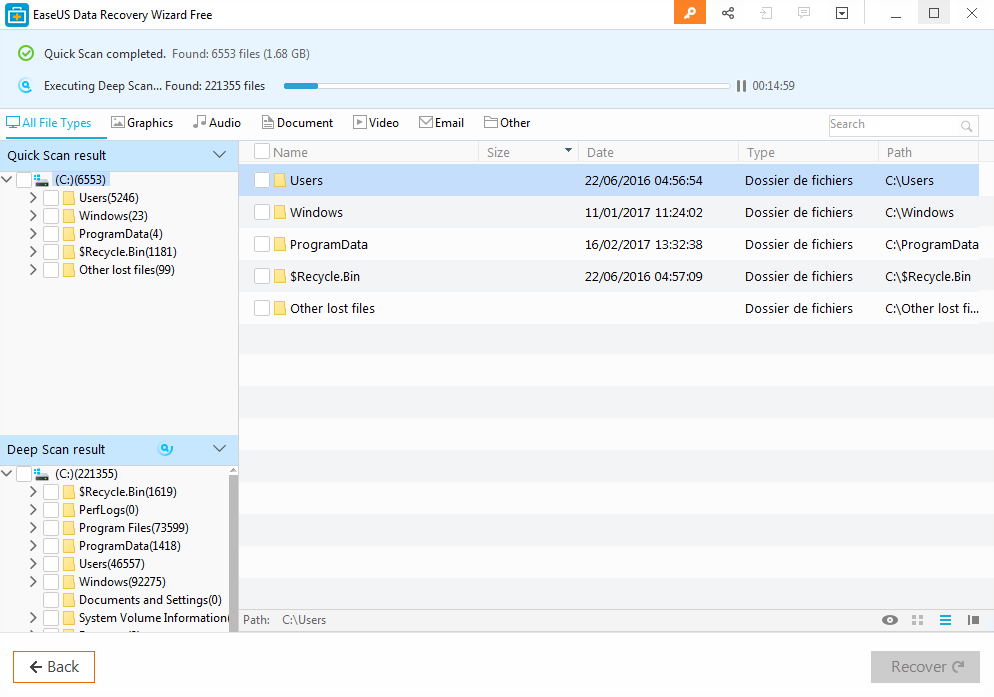The image size is (994, 697).
Task: Filter results by Graphics tab
Action: (142, 123)
